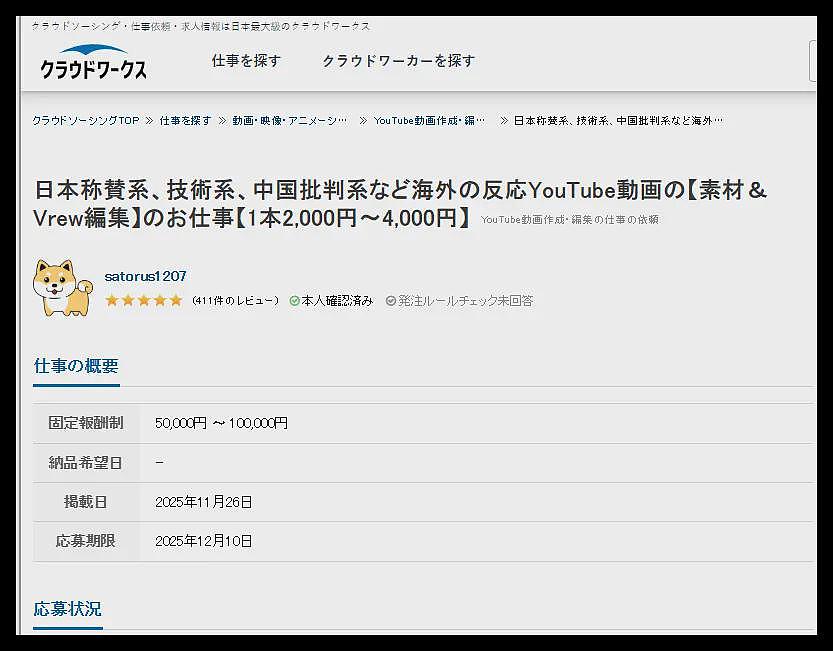Open 動画・映像・アニメーシ… breadcrumb
This screenshot has height=651, width=833.
point(290,121)
